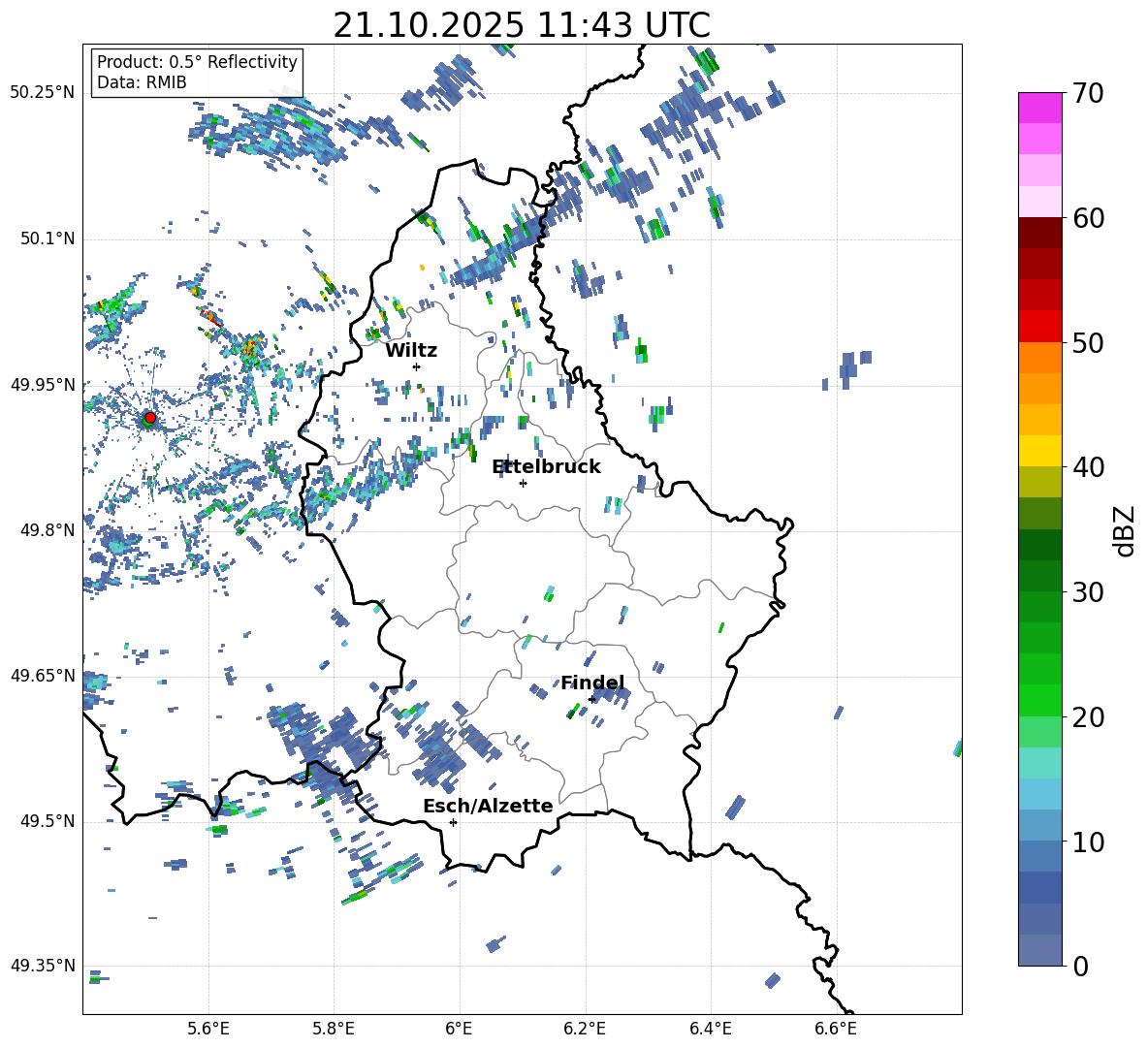This screenshot has height=1048, width=1148.
Task: Click the 70 tick label on colorbar
Action: [1089, 93]
